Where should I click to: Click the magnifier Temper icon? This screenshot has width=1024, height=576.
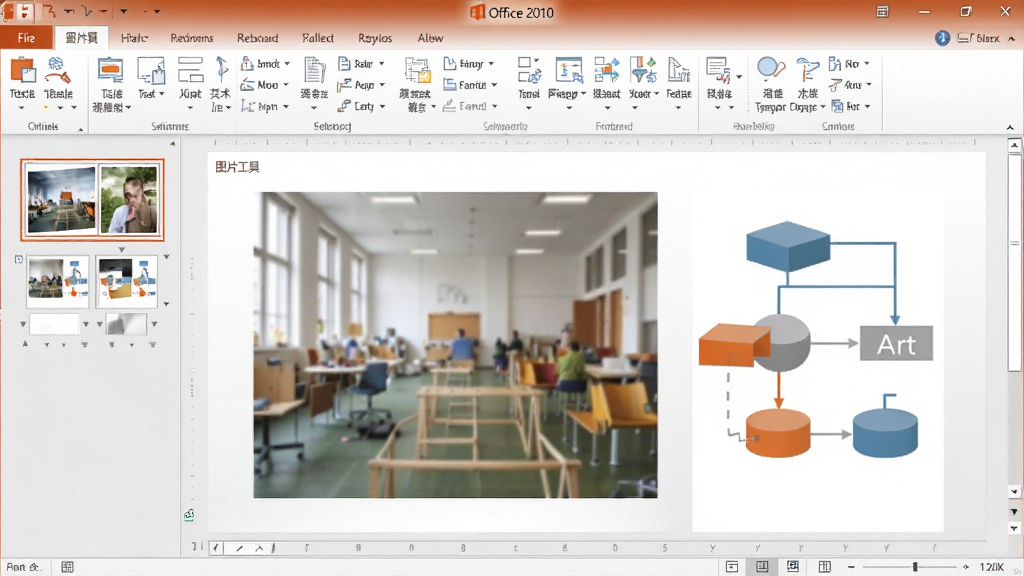point(771,70)
